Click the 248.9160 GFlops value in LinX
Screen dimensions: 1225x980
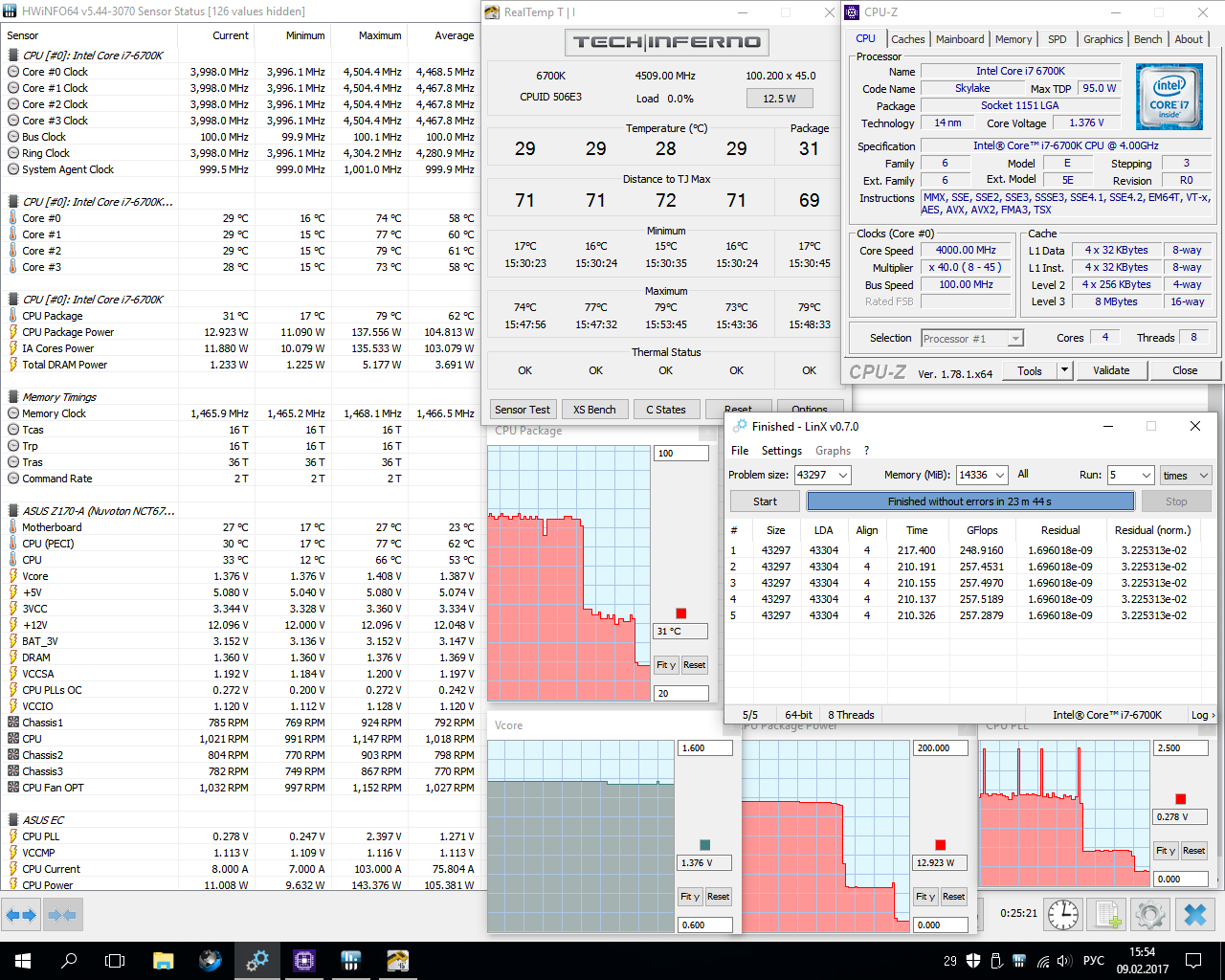982,550
